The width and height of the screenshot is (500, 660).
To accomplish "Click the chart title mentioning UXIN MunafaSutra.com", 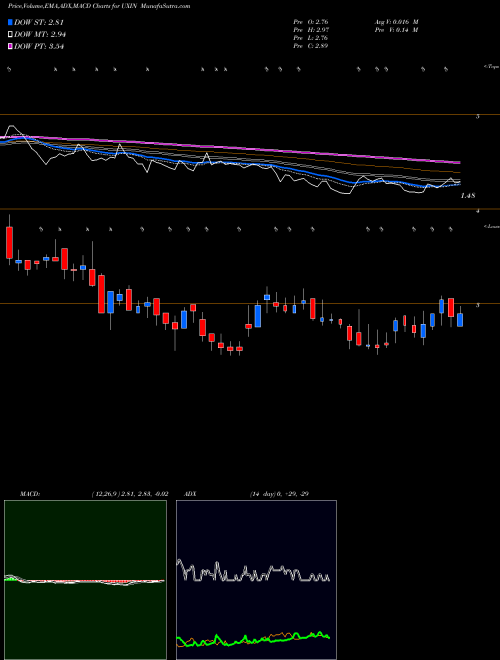I will click(x=99, y=6).
